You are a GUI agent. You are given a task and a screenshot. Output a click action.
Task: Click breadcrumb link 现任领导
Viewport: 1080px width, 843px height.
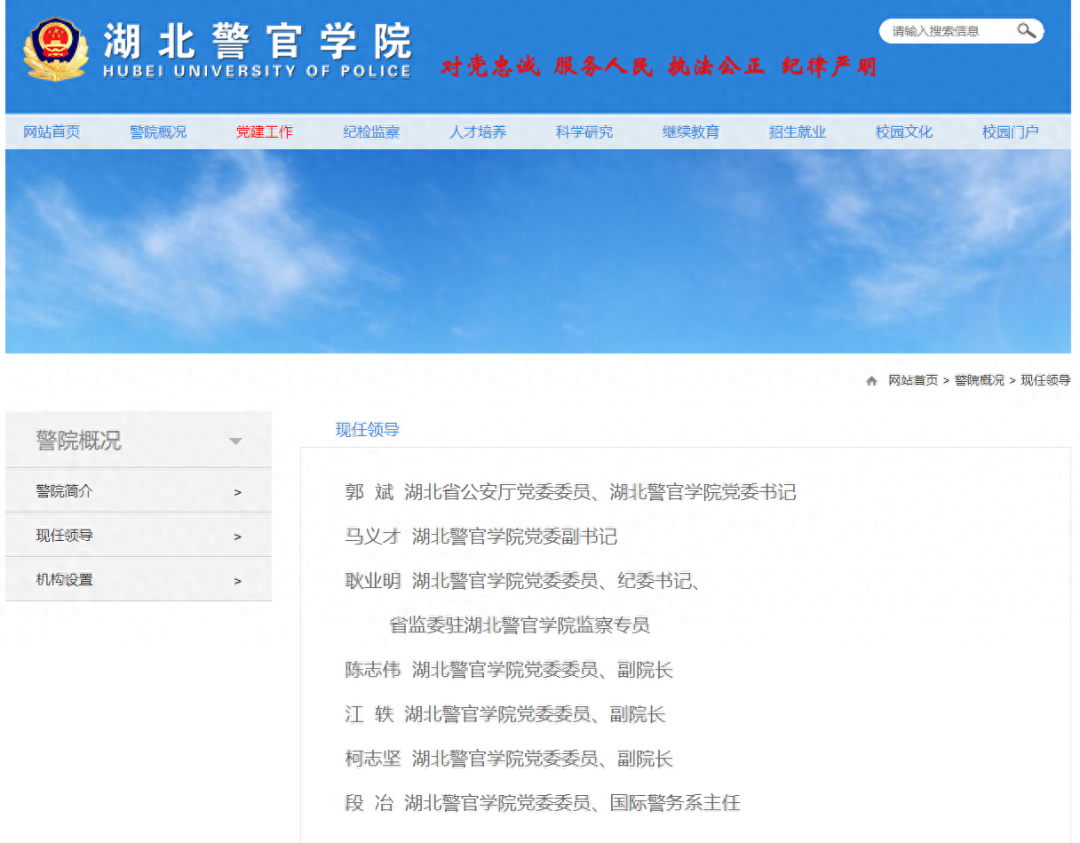tap(1045, 380)
